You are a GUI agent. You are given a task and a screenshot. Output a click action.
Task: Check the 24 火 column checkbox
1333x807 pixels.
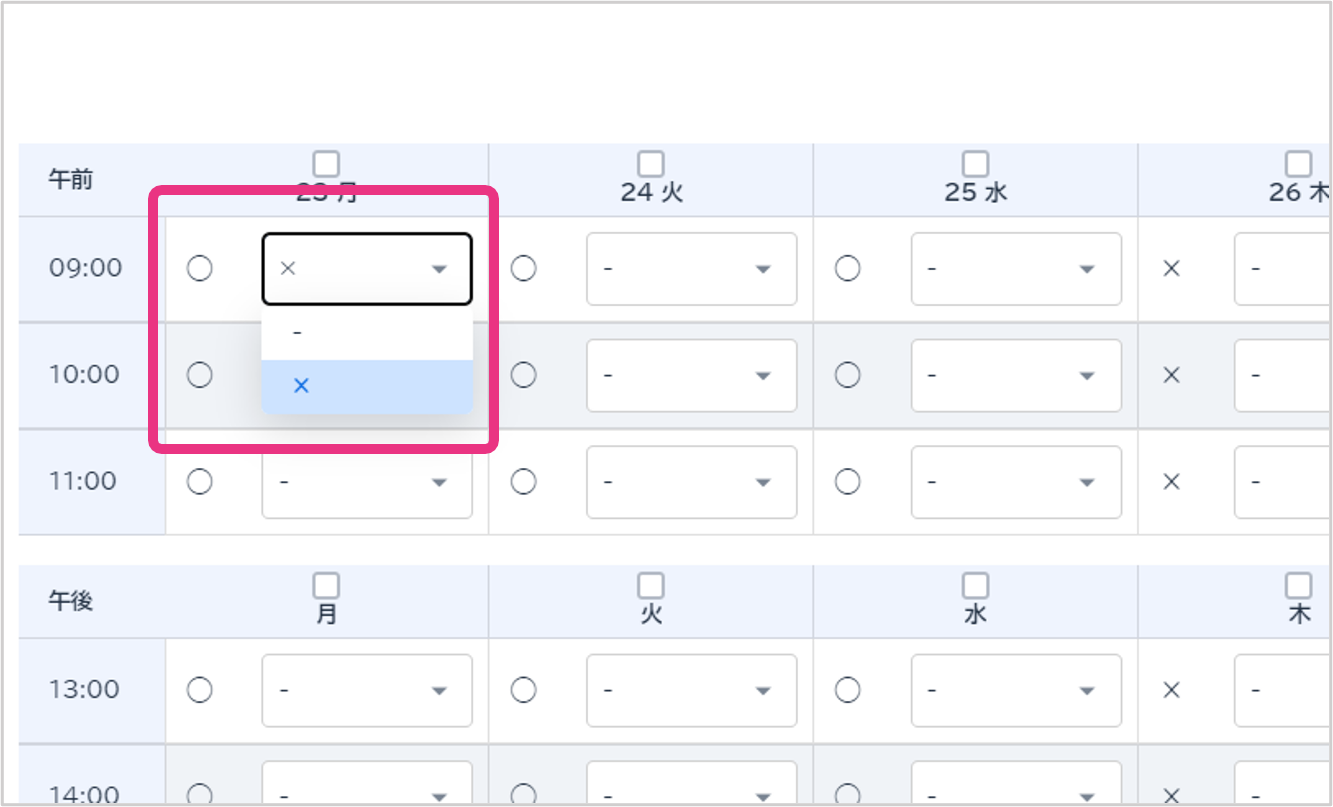[651, 163]
